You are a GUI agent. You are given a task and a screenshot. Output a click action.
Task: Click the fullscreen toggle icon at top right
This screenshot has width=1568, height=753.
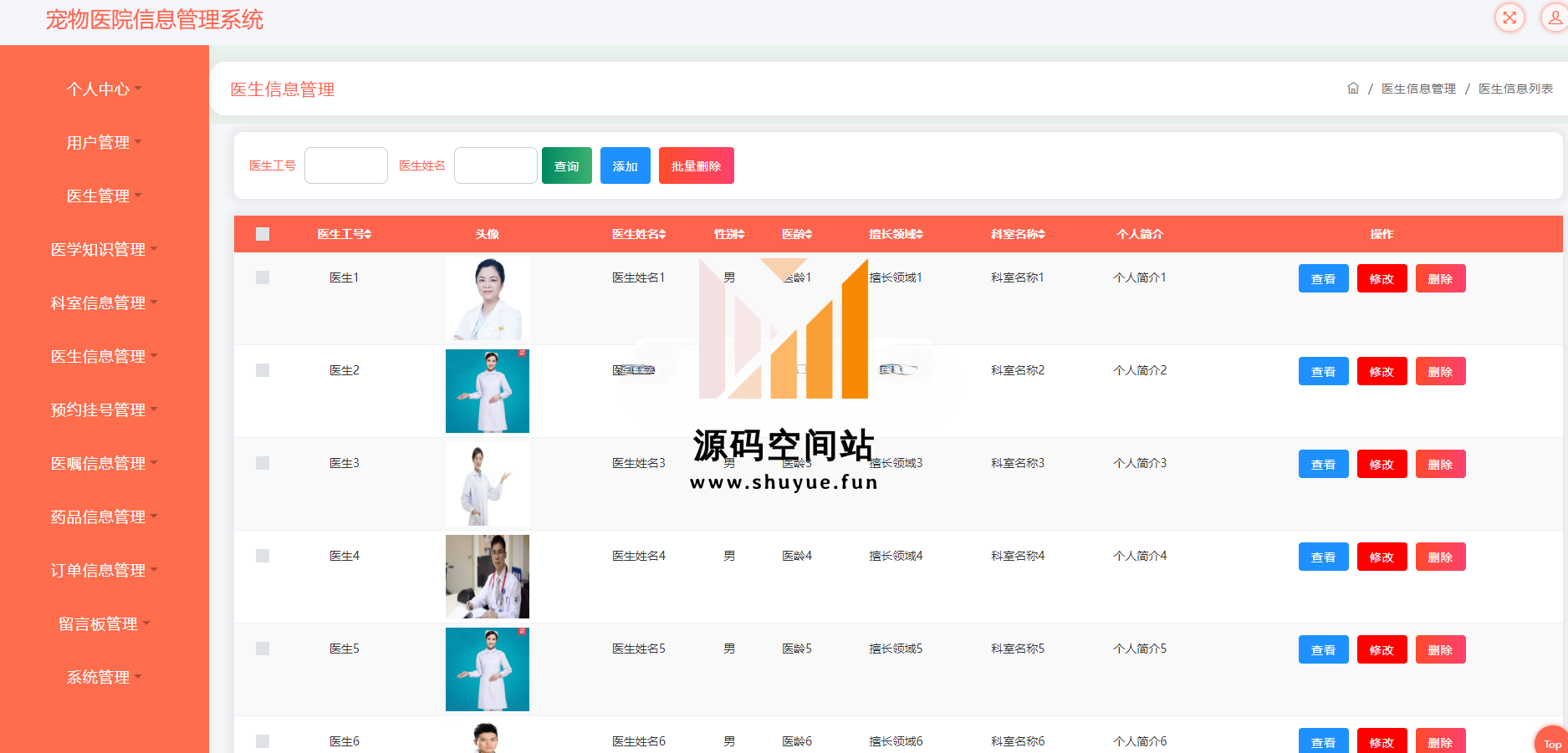pyautogui.click(x=1509, y=18)
